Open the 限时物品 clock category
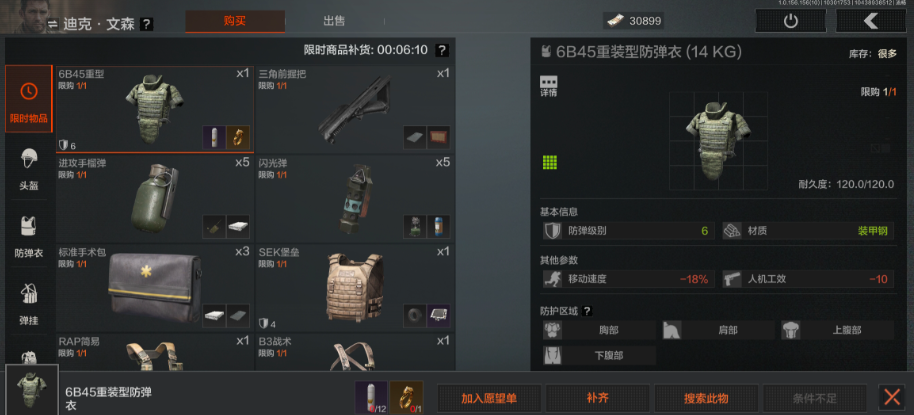The height and width of the screenshot is (415, 914). point(29,99)
